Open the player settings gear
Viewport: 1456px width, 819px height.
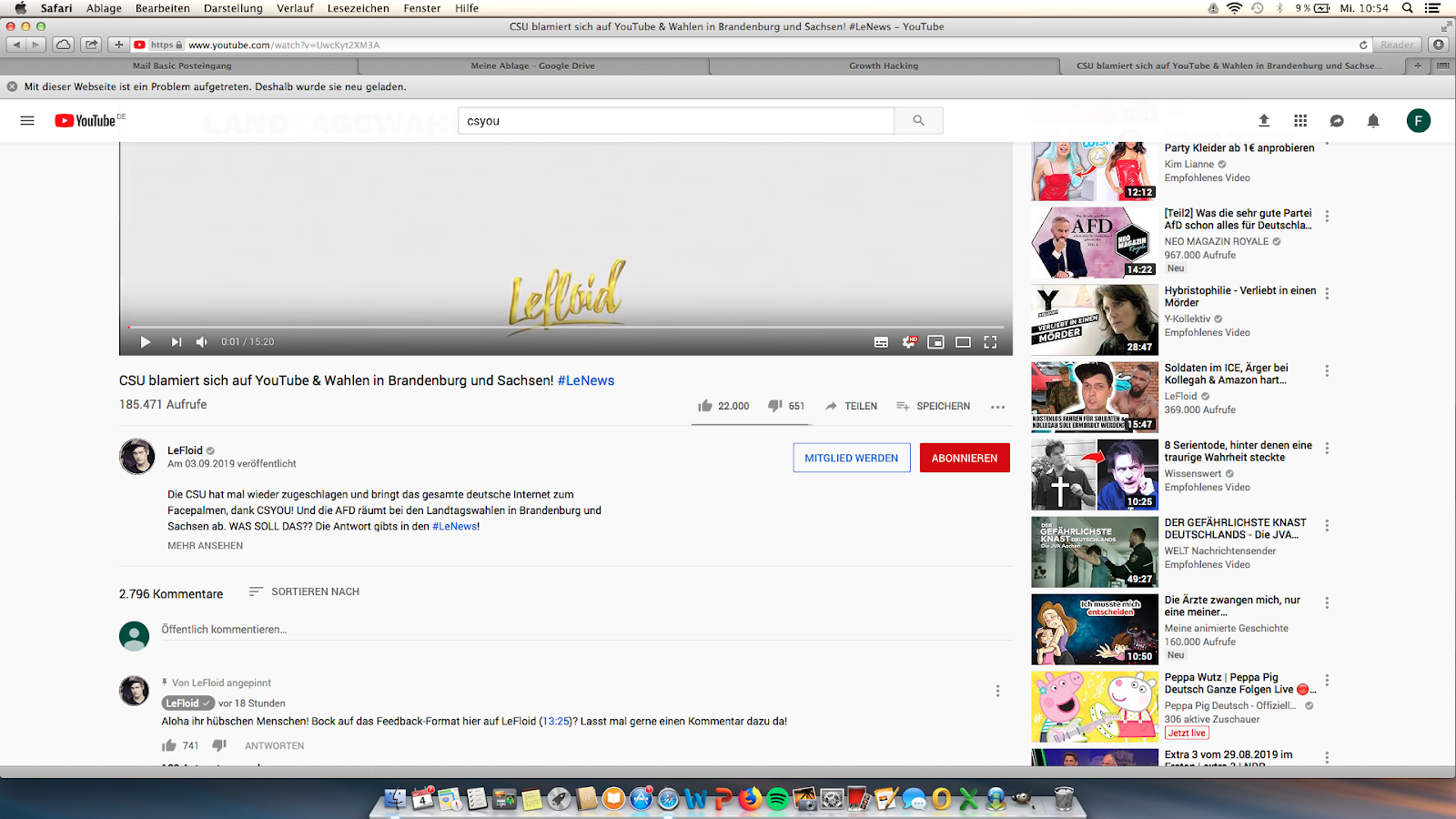click(908, 342)
